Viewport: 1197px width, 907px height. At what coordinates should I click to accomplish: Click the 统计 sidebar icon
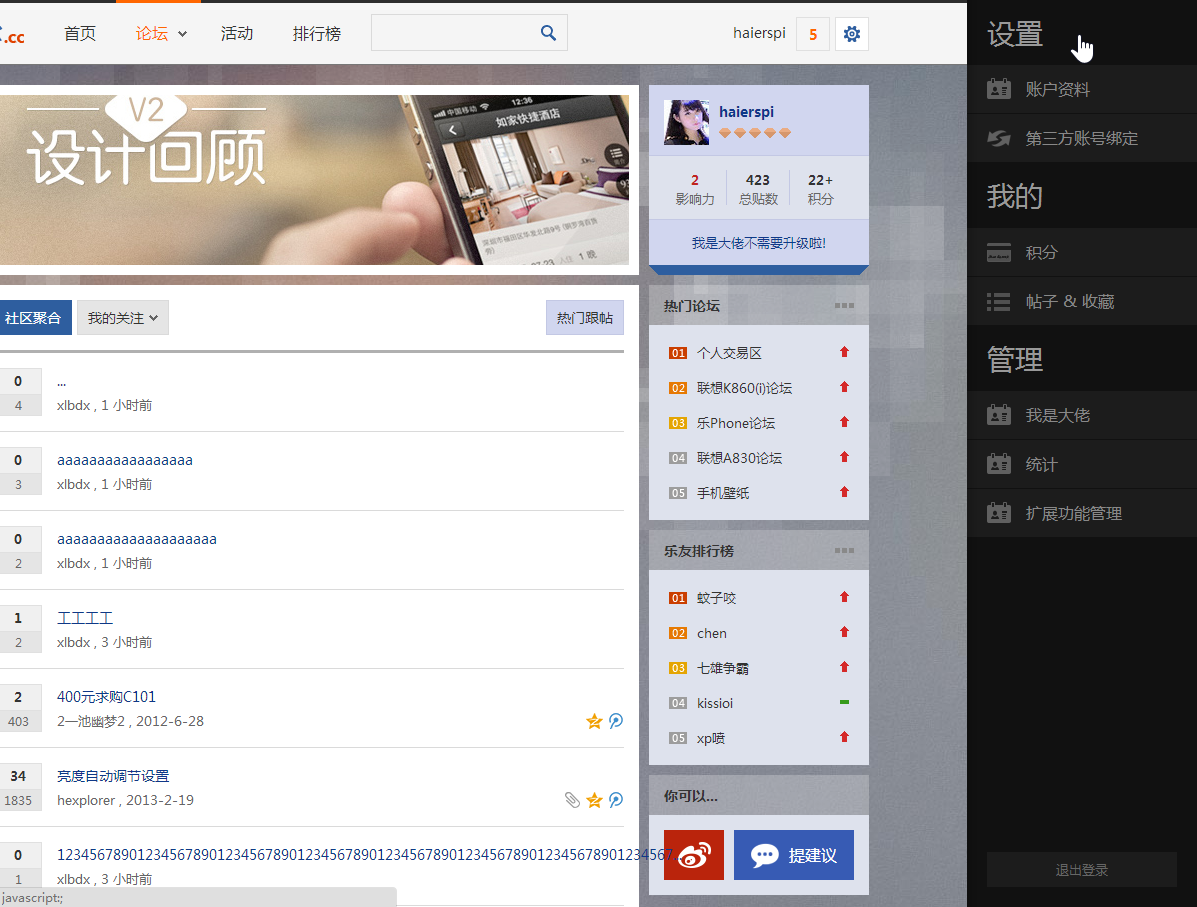999,464
